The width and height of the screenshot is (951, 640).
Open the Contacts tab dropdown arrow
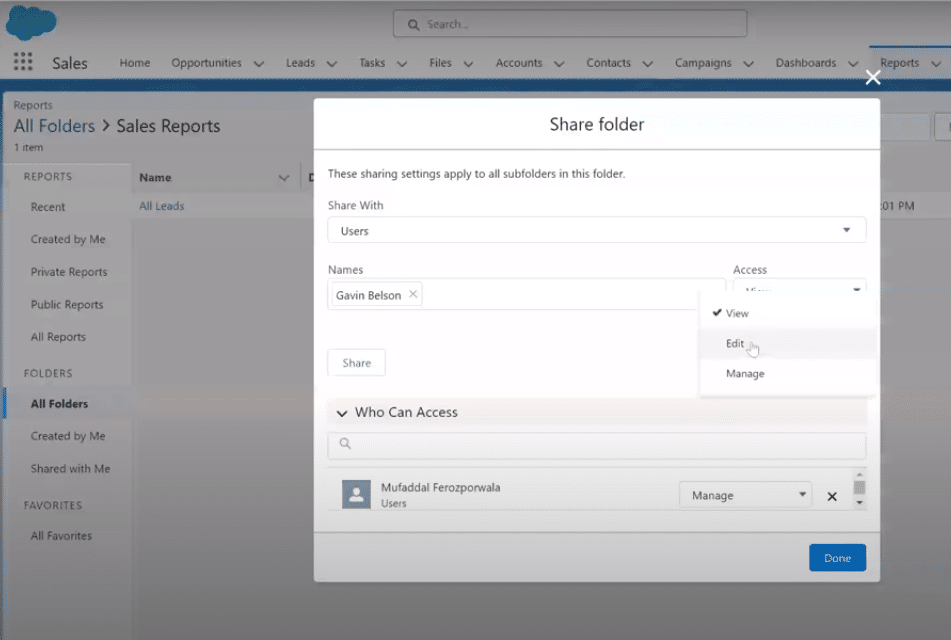648,64
